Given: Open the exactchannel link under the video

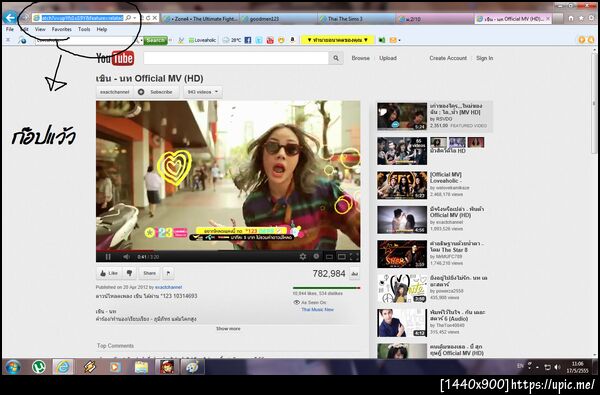Looking at the screenshot, I should 168,287.
